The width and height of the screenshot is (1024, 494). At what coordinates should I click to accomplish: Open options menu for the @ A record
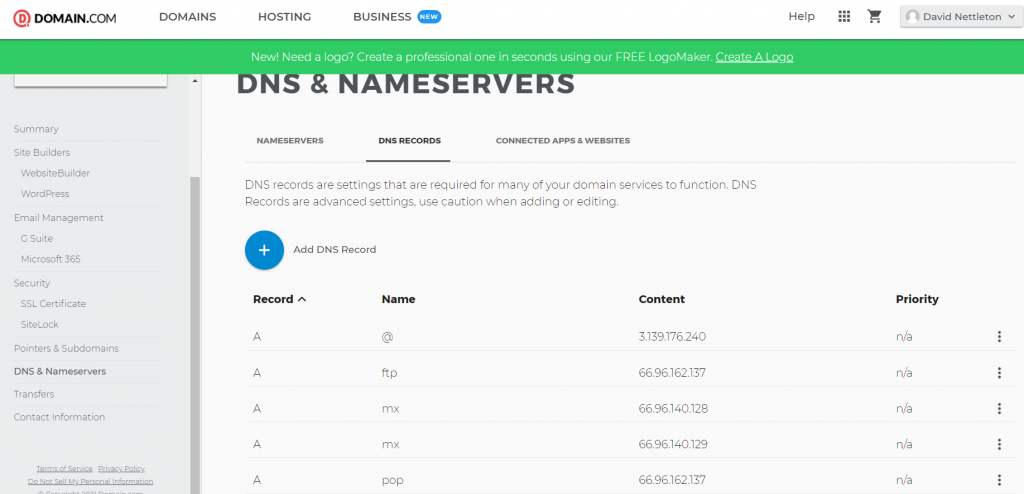(x=998, y=337)
